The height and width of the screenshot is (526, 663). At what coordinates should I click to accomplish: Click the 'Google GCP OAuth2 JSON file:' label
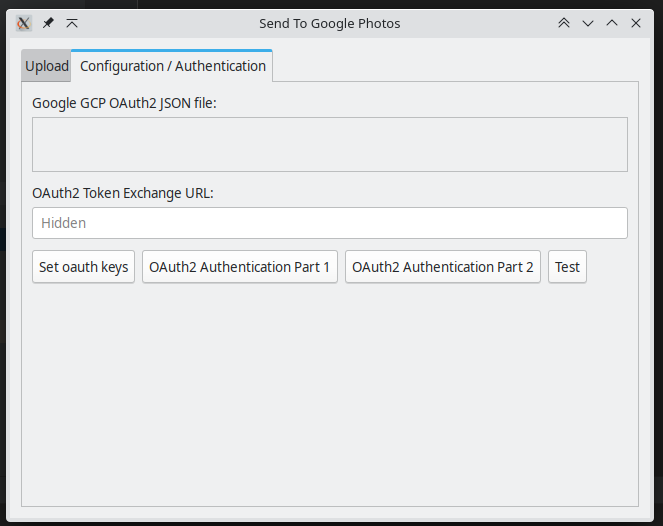[x=124, y=103]
